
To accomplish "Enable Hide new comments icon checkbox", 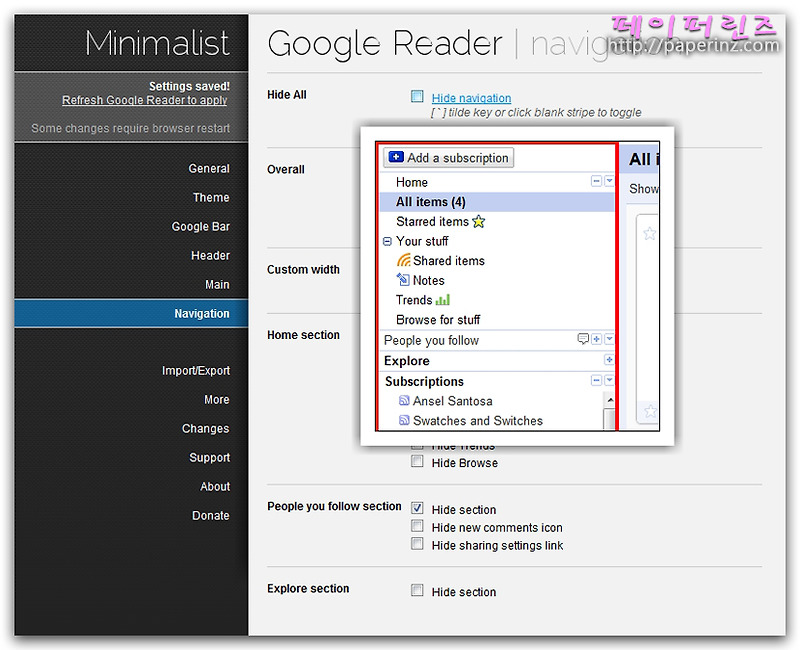I will point(417,526).
